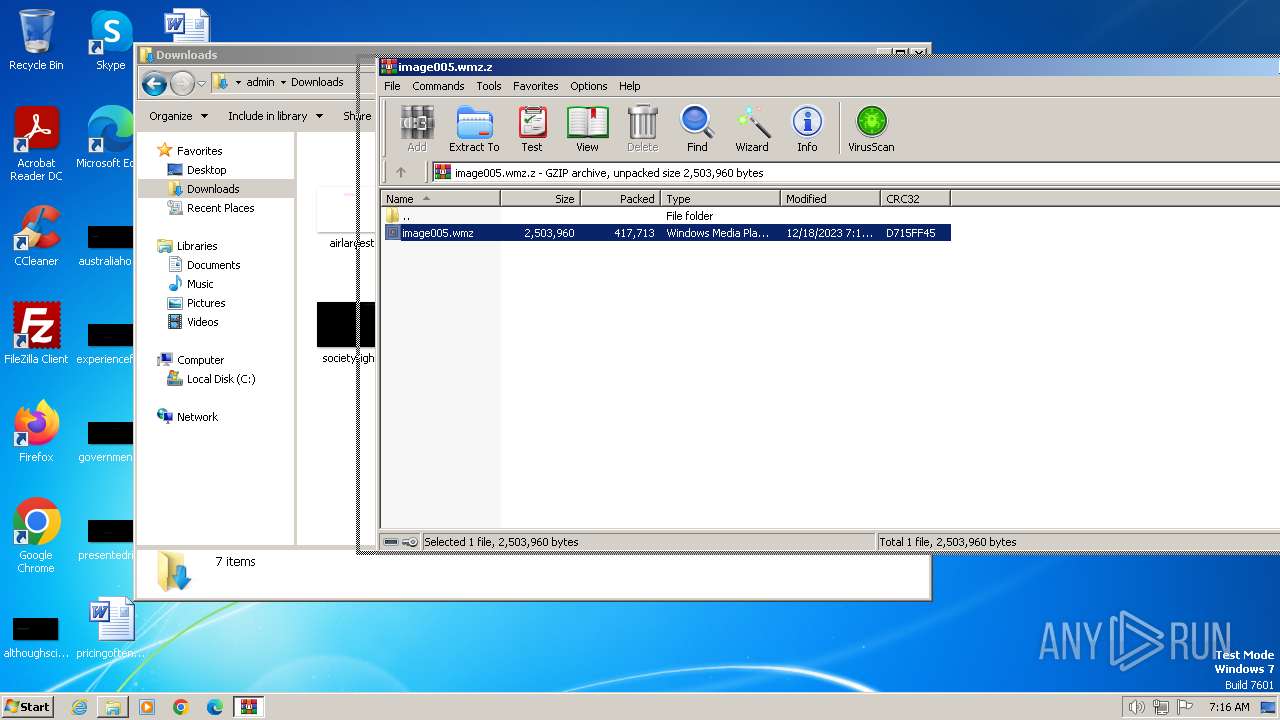Screen dimensions: 1280x720
Task: Click the Extract To toolbar icon
Action: [x=474, y=129]
